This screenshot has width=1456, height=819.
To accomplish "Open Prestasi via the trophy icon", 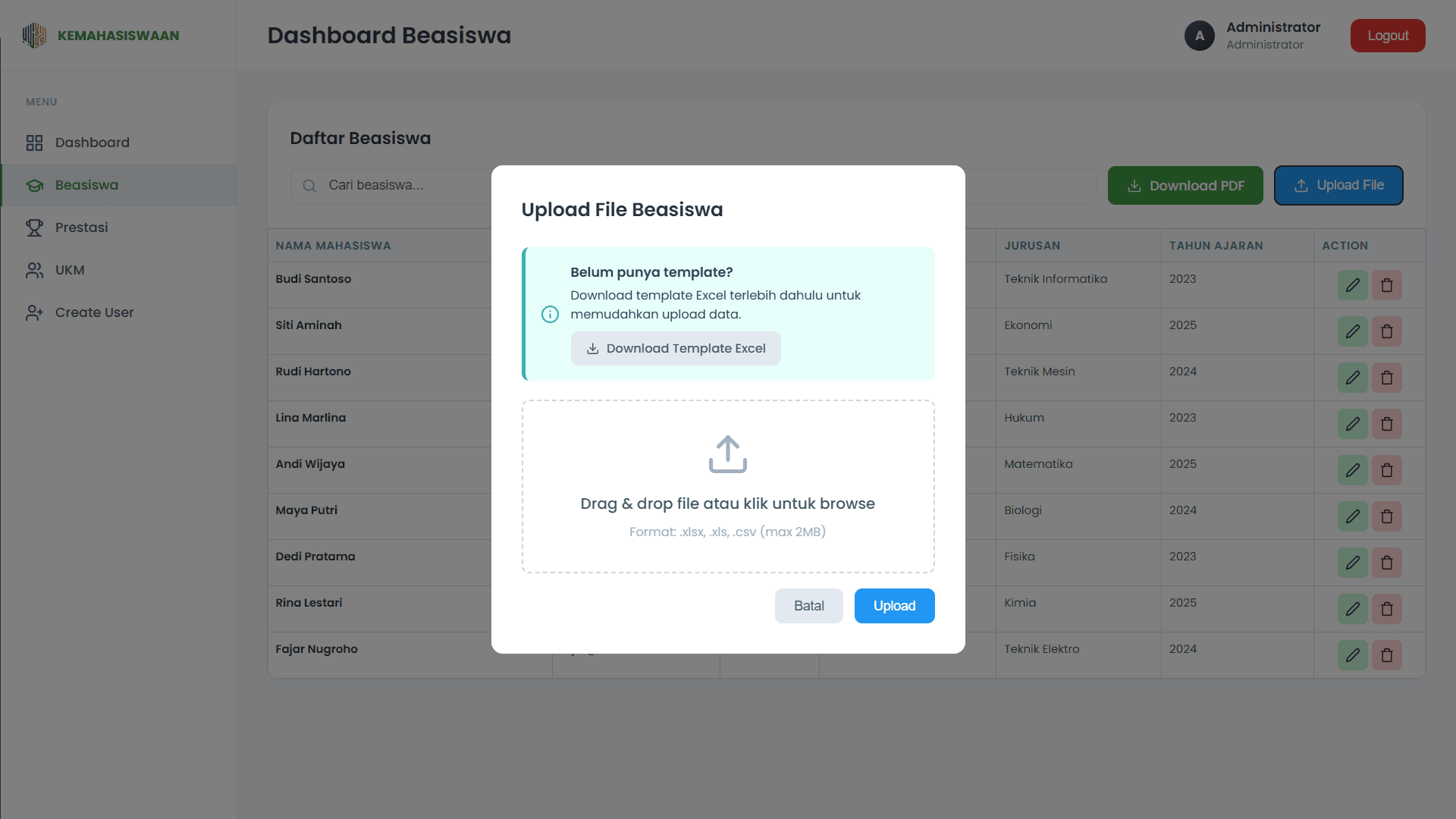I will pos(34,227).
